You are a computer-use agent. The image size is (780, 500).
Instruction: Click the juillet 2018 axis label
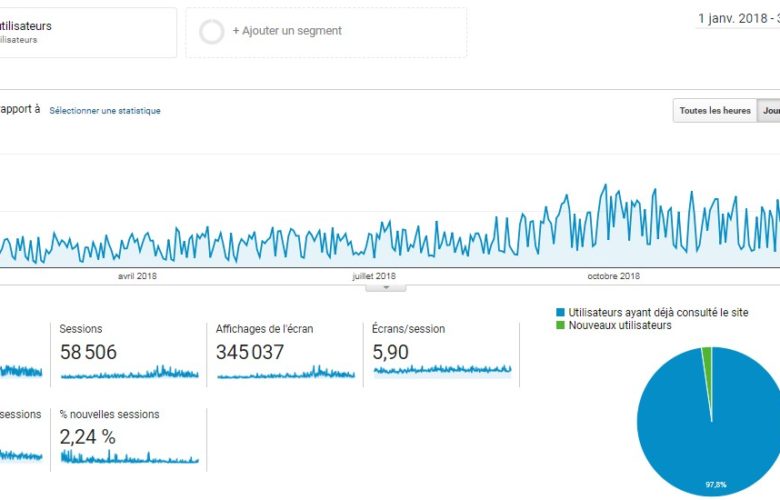click(x=374, y=276)
